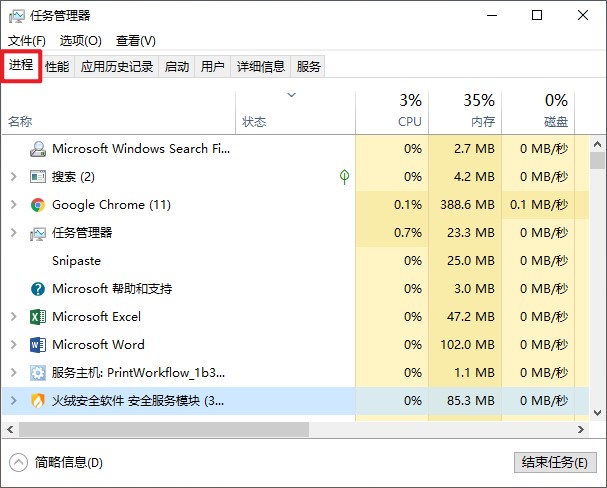
Task: Click the horizontal scrollbar thumb
Action: tap(164, 429)
